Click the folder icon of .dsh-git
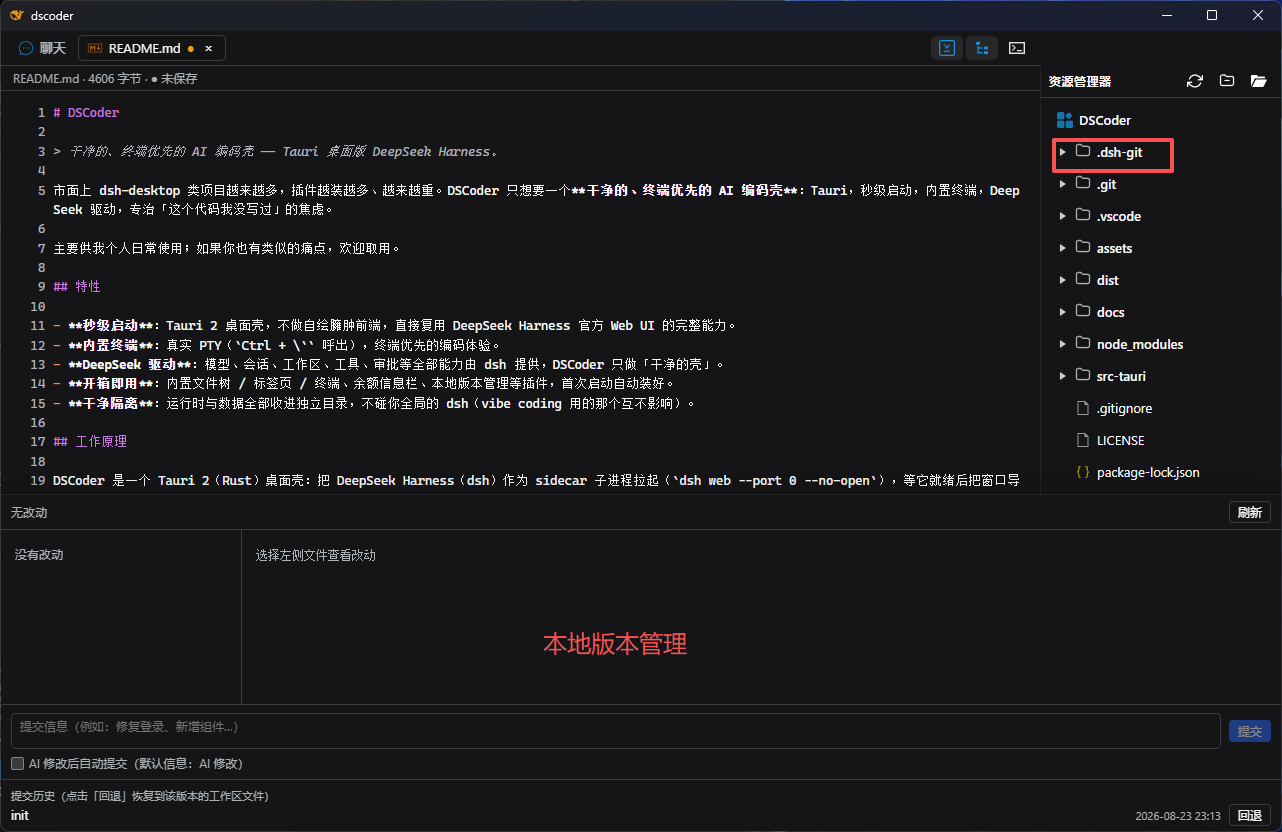The image size is (1282, 832). (1082, 152)
